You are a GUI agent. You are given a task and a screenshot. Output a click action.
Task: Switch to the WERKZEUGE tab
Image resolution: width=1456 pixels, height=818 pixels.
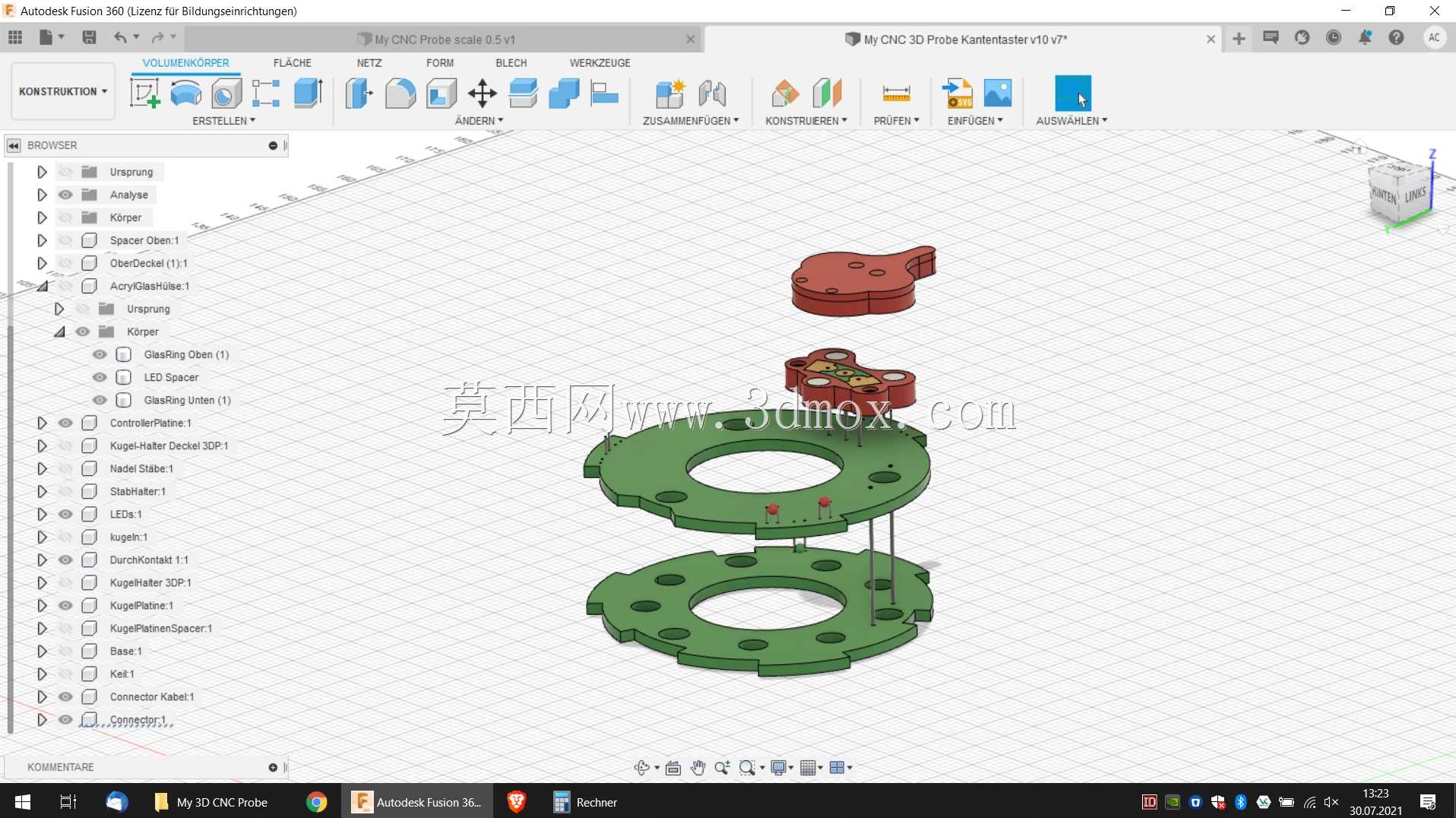600,63
